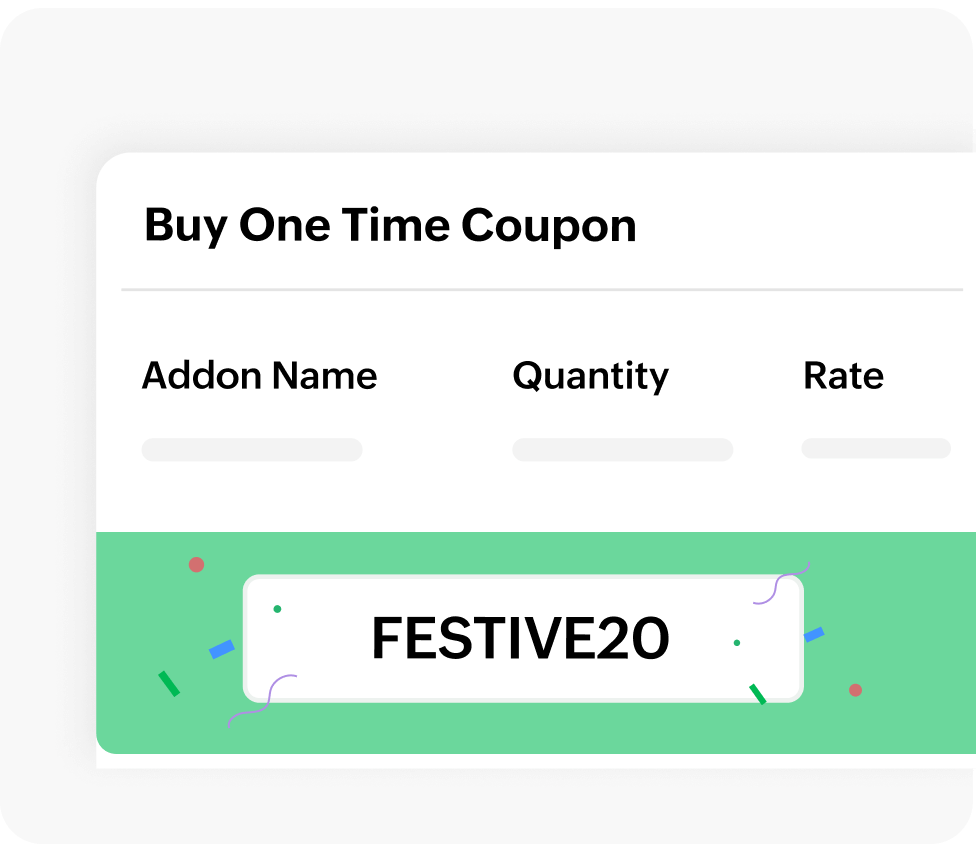The width and height of the screenshot is (976, 846).
Task: Click the "Buy One Time Coupon" heading
Action: pyautogui.click(x=390, y=226)
